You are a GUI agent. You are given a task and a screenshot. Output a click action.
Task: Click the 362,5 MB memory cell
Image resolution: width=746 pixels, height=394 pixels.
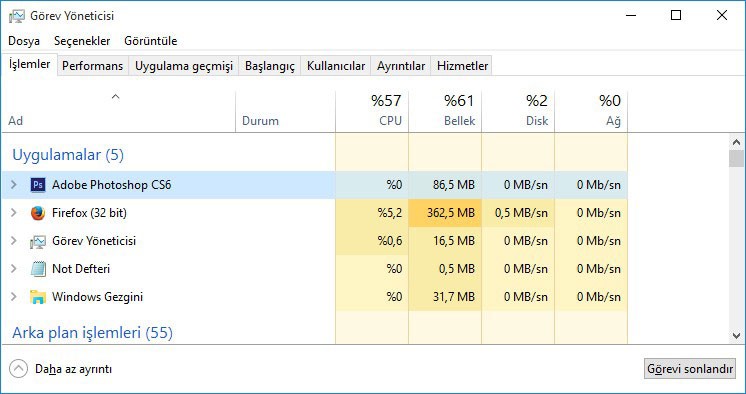click(445, 213)
